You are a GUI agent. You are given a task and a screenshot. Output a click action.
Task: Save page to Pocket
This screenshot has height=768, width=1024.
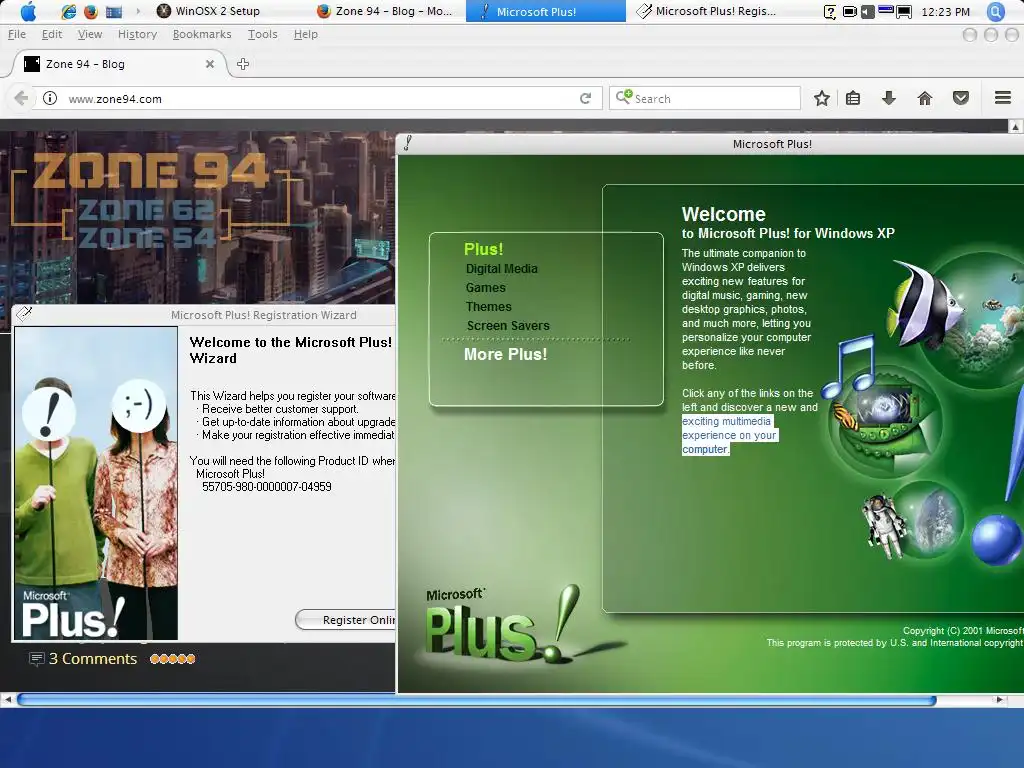point(961,99)
